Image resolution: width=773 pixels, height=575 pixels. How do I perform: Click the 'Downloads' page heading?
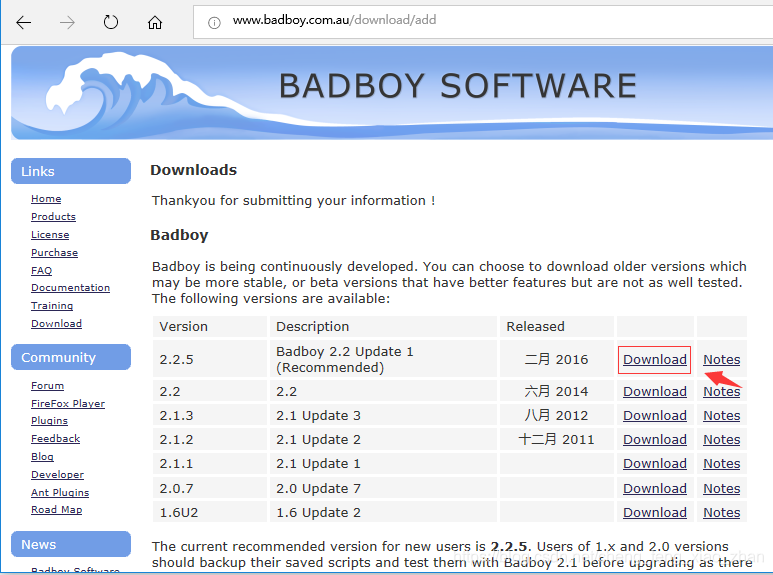(x=194, y=170)
